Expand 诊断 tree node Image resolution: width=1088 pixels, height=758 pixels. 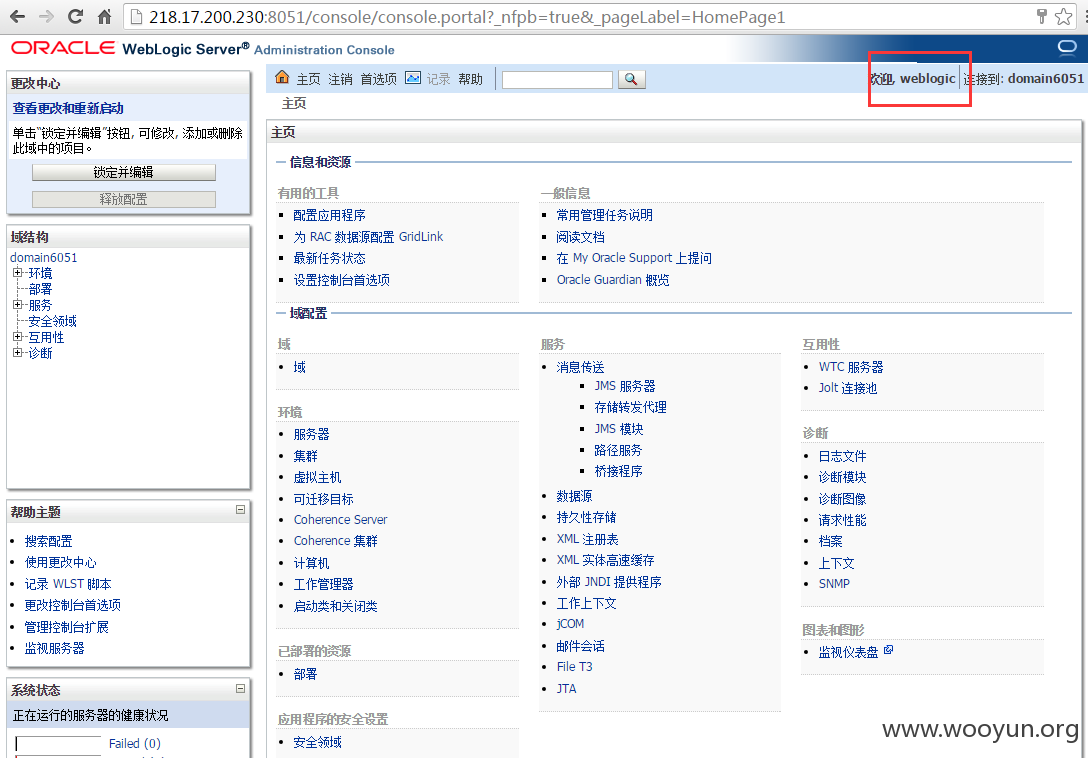[17, 353]
